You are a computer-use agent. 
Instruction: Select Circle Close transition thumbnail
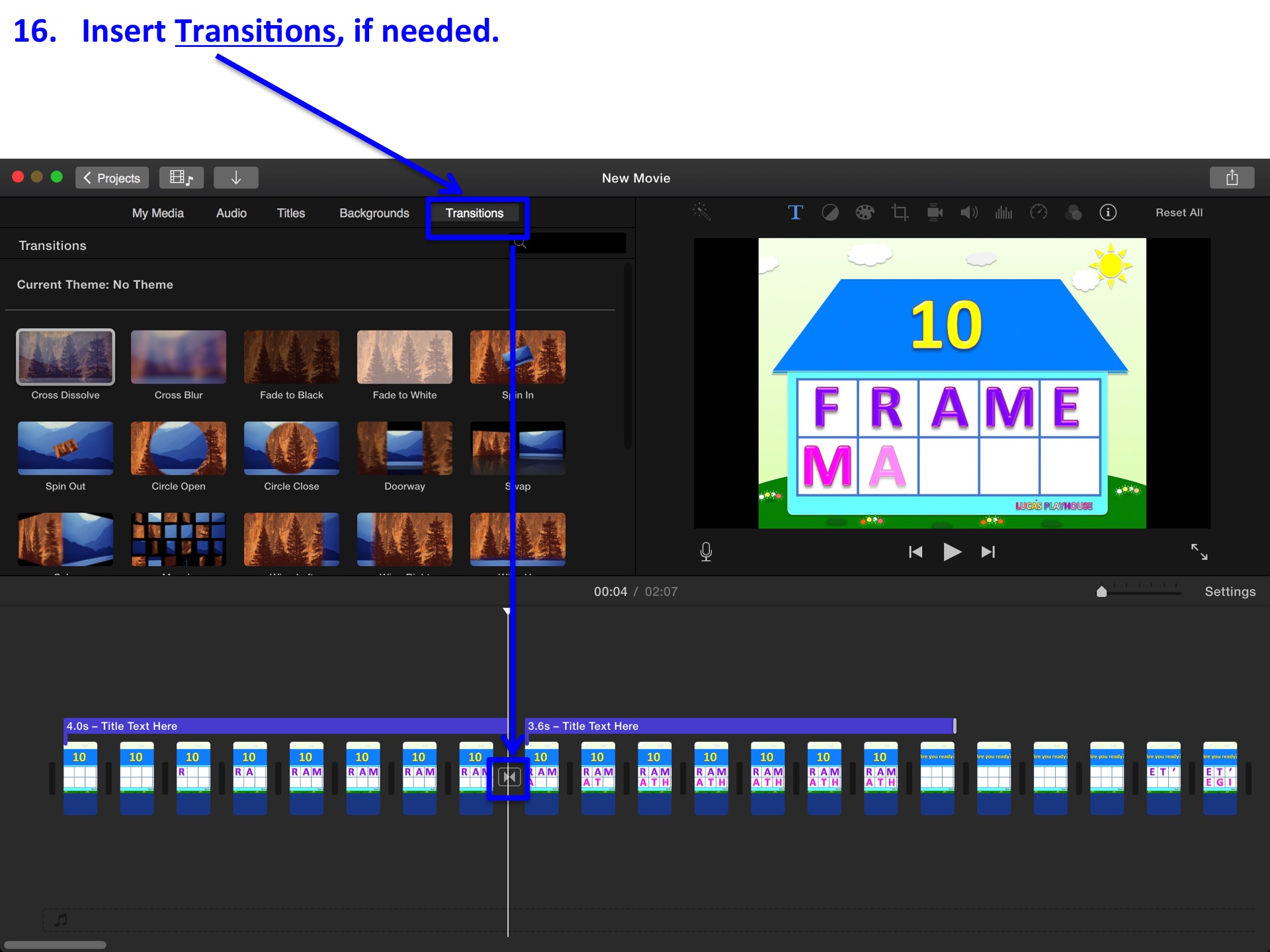[x=292, y=448]
